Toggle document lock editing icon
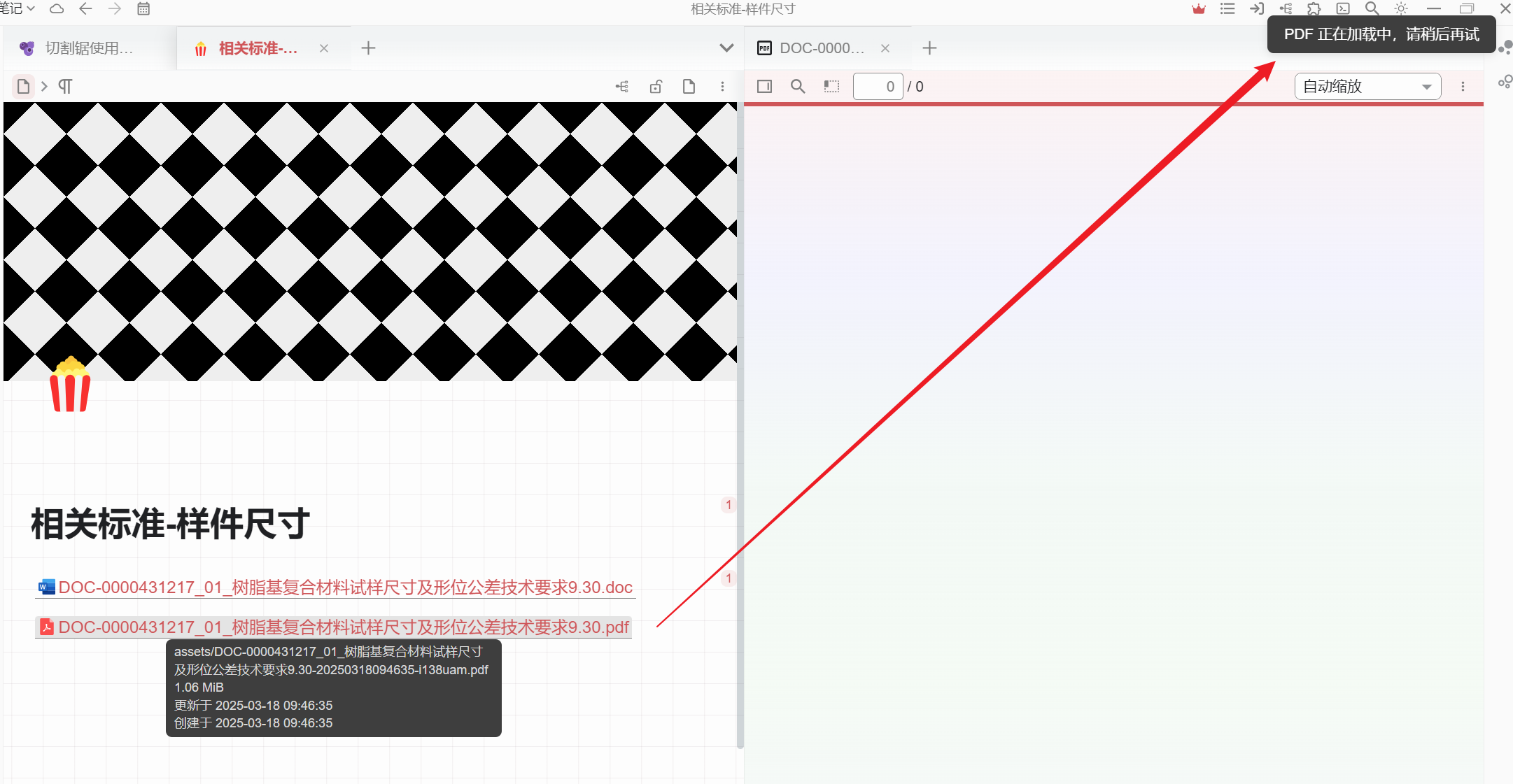This screenshot has width=1513, height=784. [x=656, y=87]
